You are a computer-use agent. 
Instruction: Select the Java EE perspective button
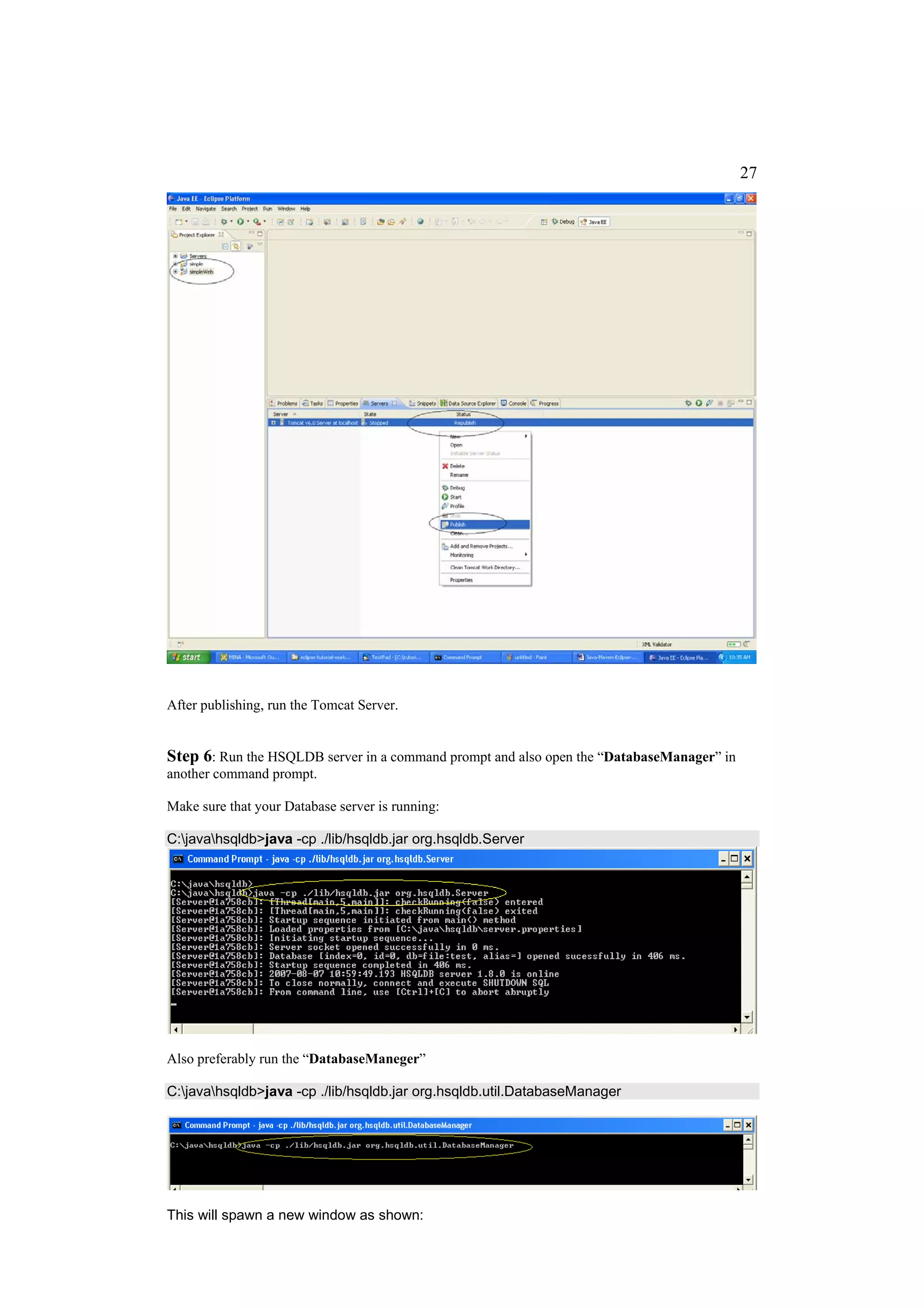(594, 222)
